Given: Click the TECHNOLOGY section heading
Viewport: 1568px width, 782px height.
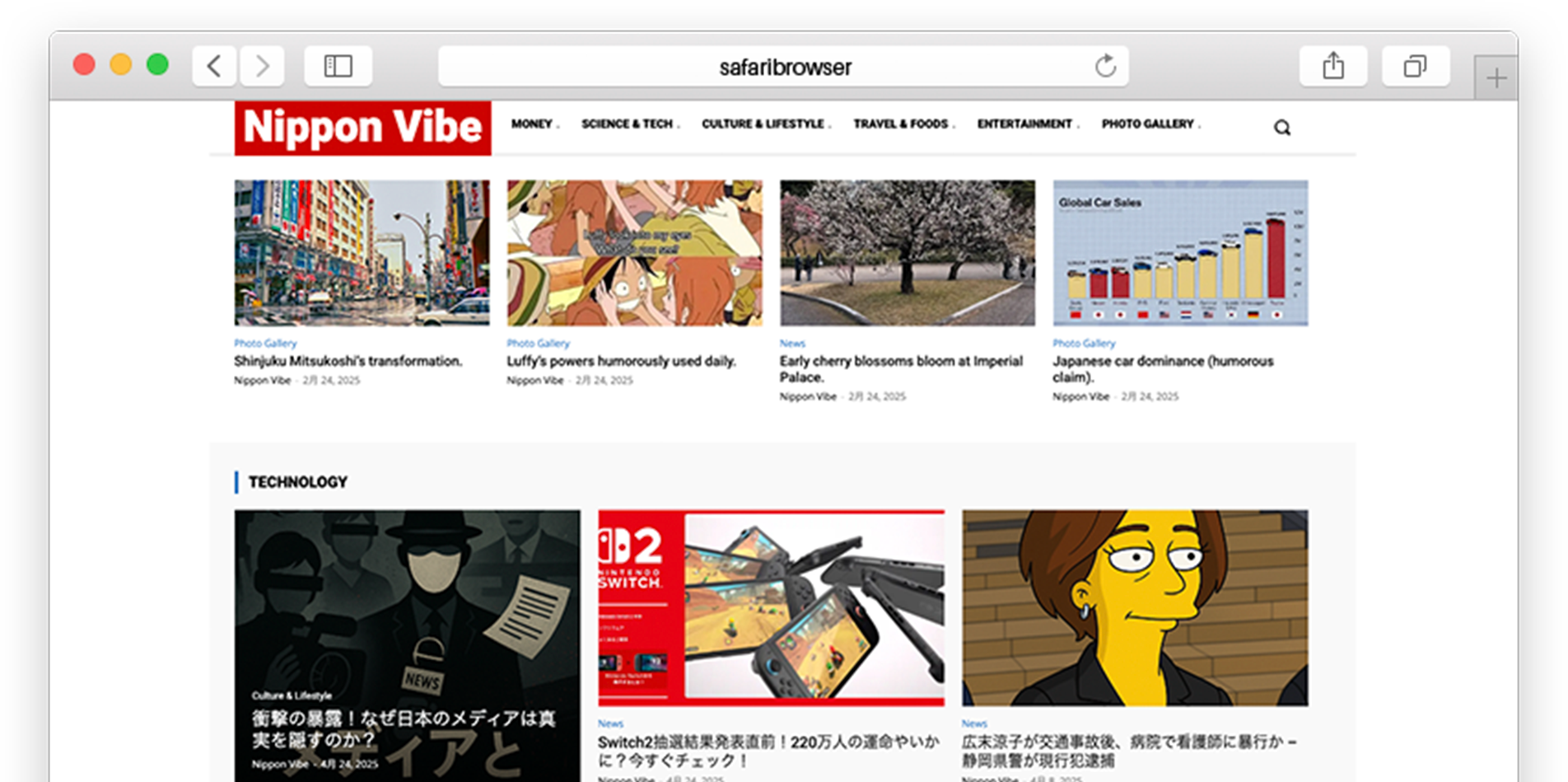Looking at the screenshot, I should (298, 482).
